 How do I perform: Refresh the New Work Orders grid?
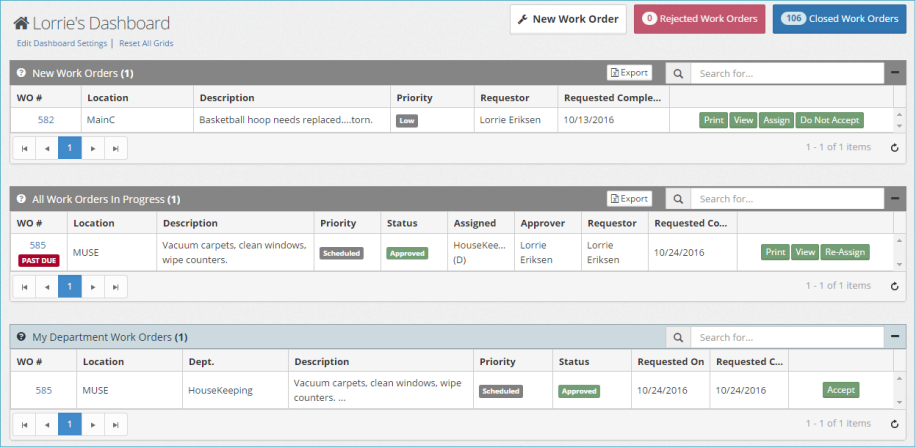click(895, 148)
